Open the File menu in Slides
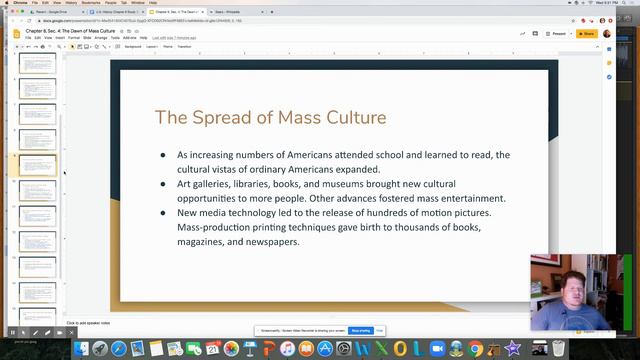 click(28, 38)
